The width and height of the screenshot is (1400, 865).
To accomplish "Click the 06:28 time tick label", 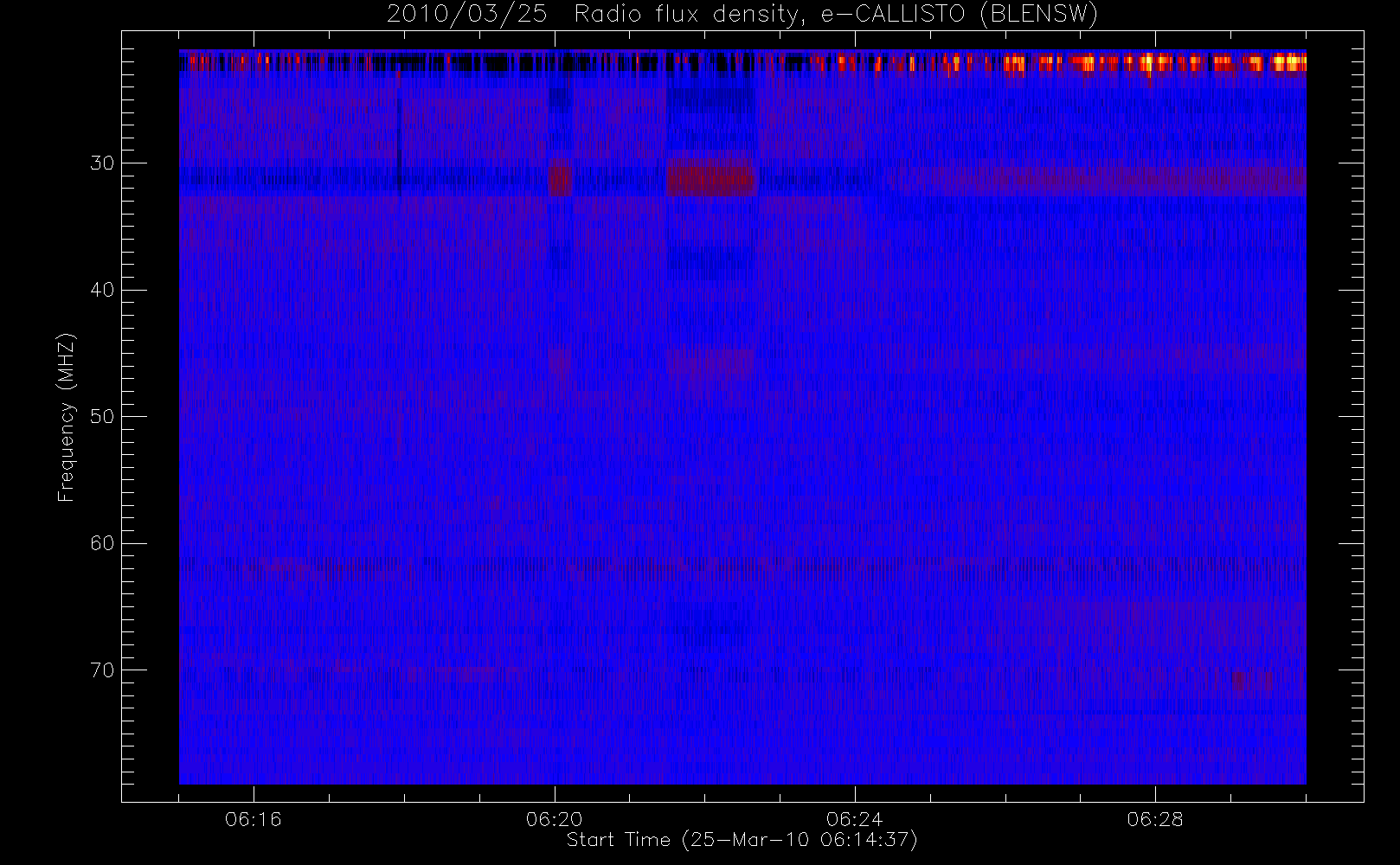I will tap(1155, 819).
